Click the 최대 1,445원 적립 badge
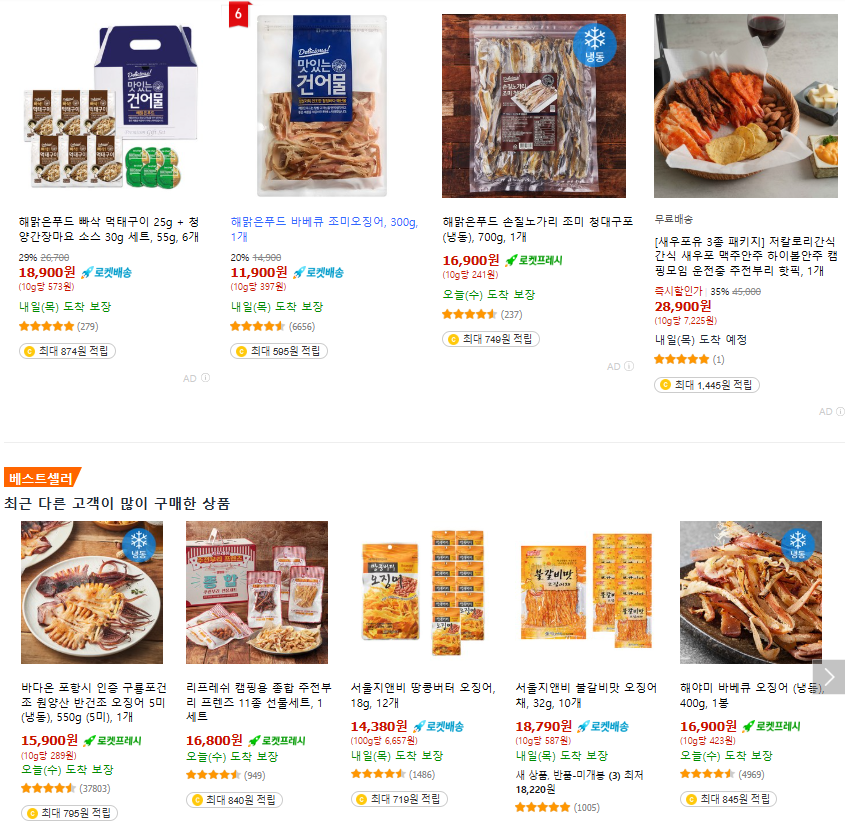845x824 pixels. (707, 385)
